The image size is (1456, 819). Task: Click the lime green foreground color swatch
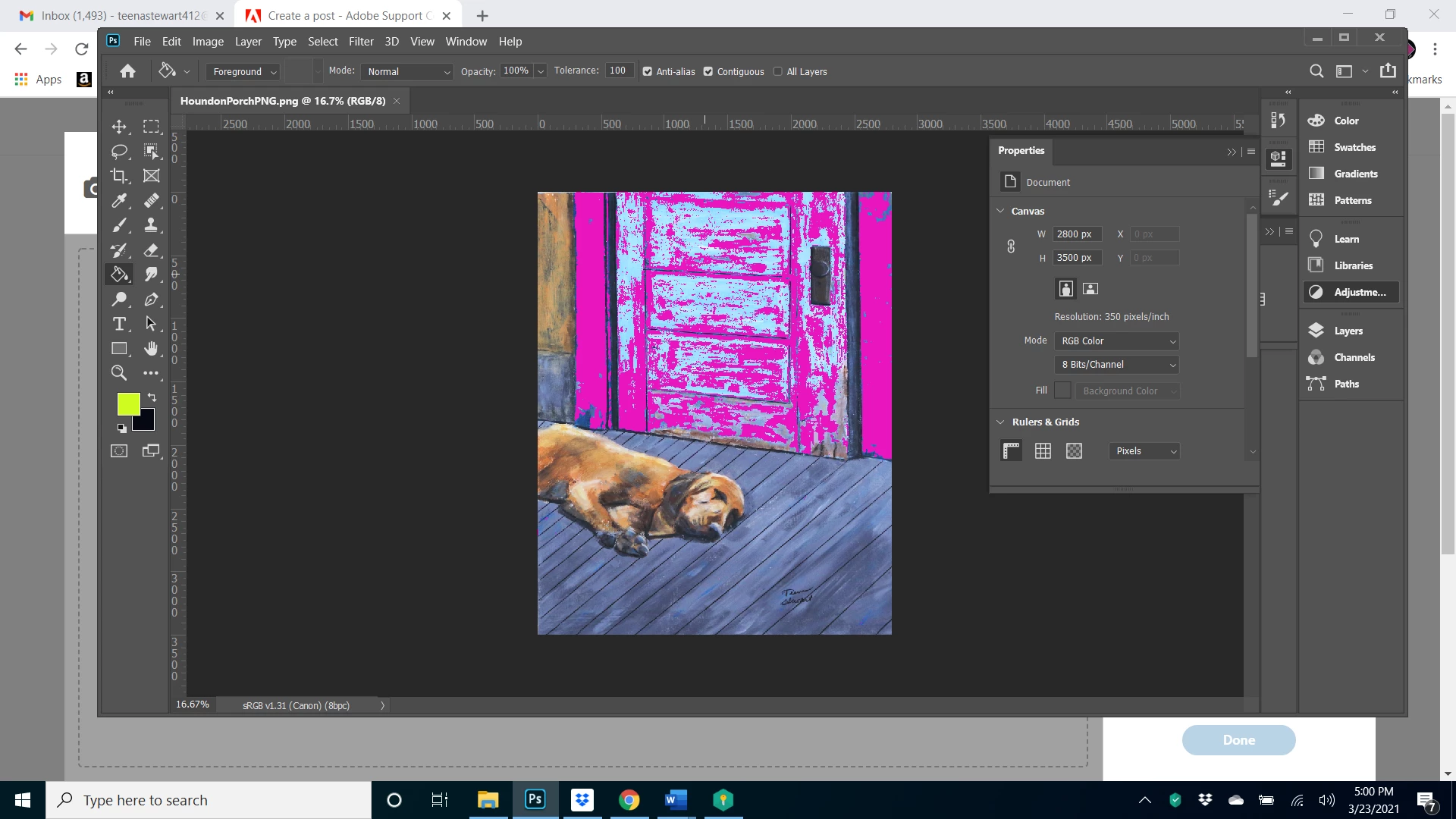(x=127, y=403)
